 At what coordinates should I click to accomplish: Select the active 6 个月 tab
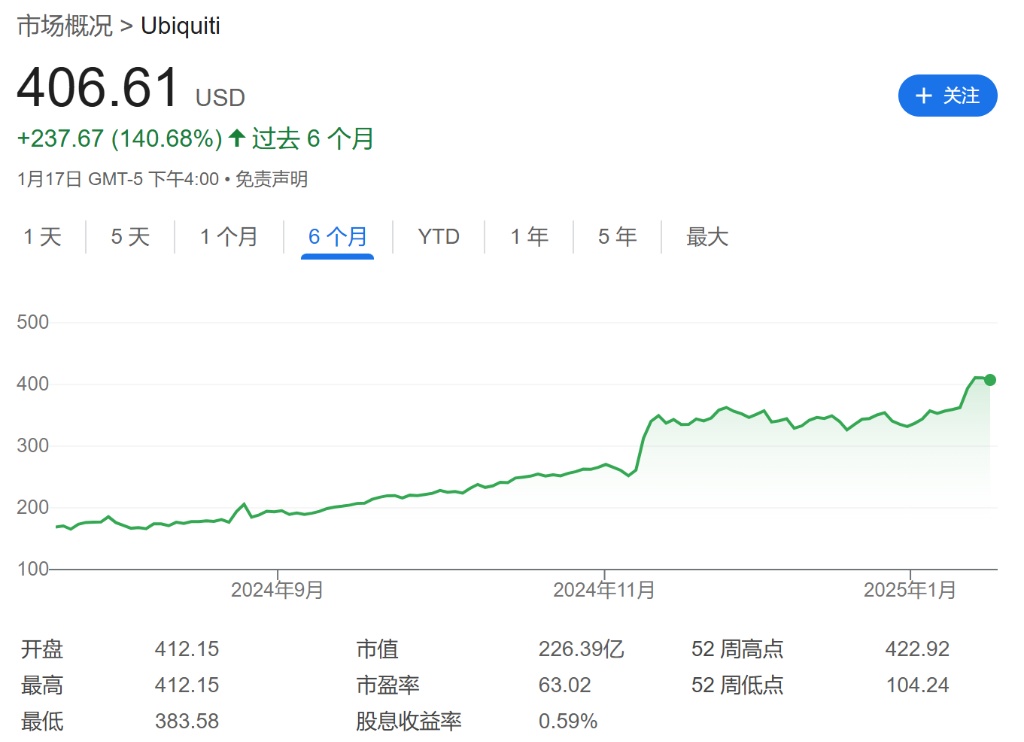point(338,237)
